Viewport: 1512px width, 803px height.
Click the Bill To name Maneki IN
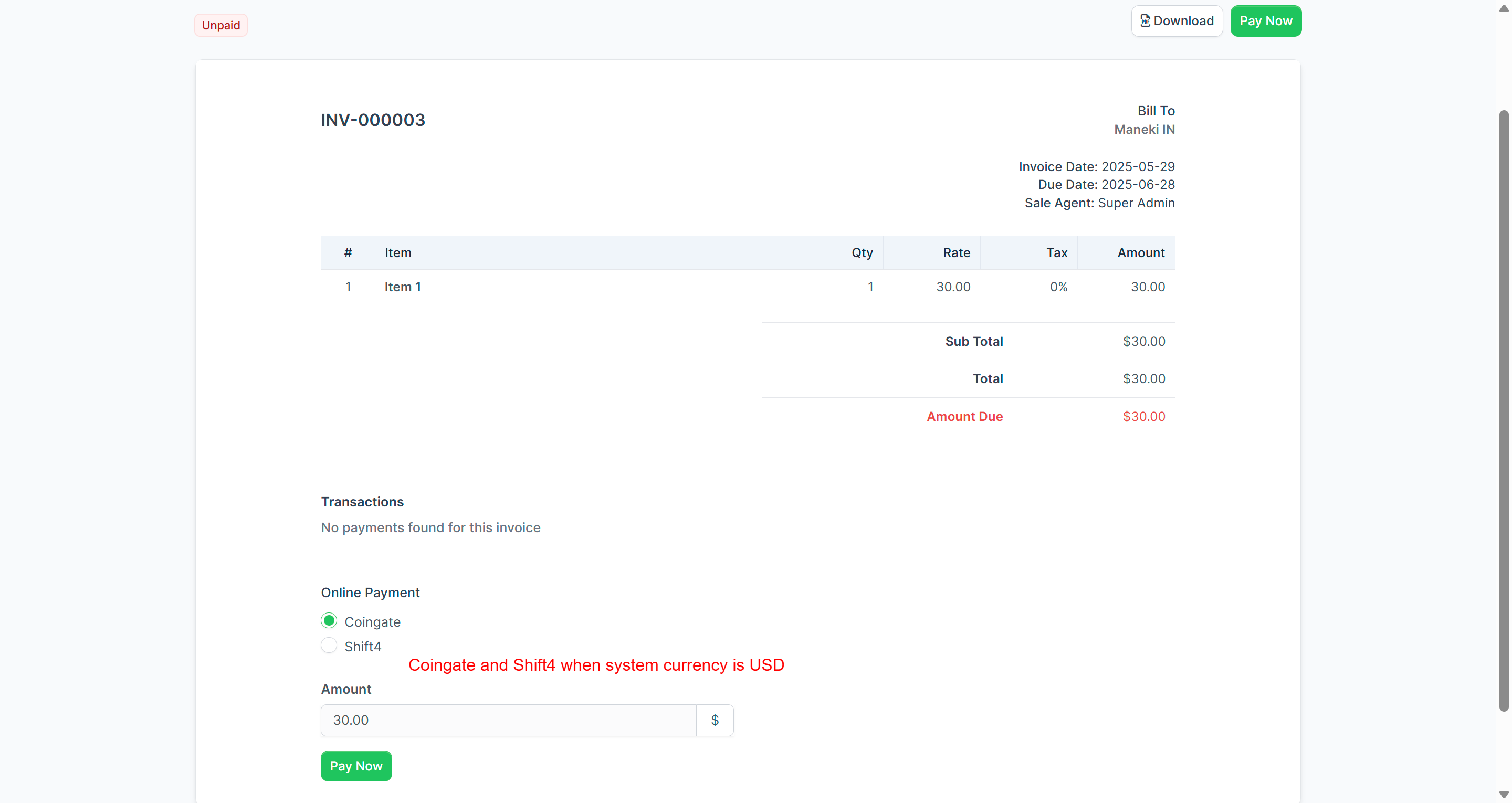(1144, 129)
